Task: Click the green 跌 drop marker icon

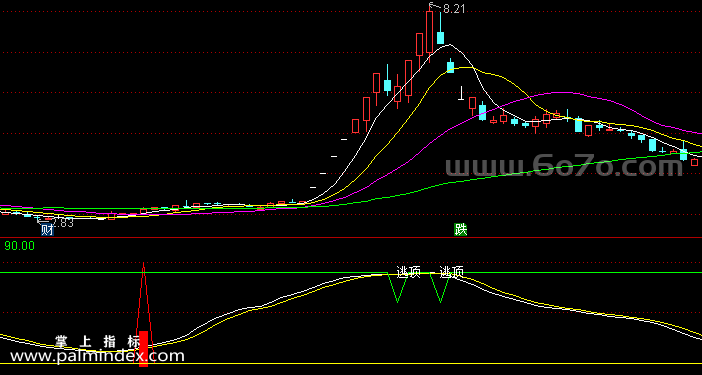Action: (x=461, y=230)
